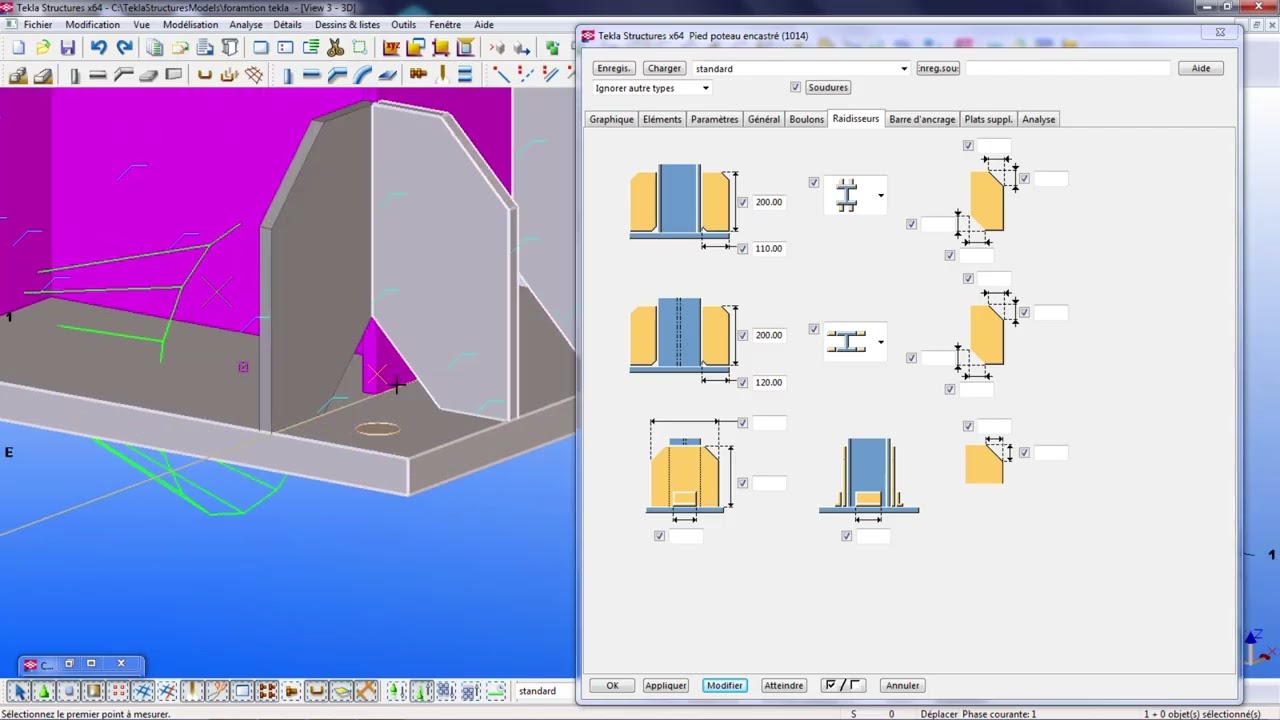
Task: Click the 110.00 stiffener dimension field
Action: pos(769,249)
